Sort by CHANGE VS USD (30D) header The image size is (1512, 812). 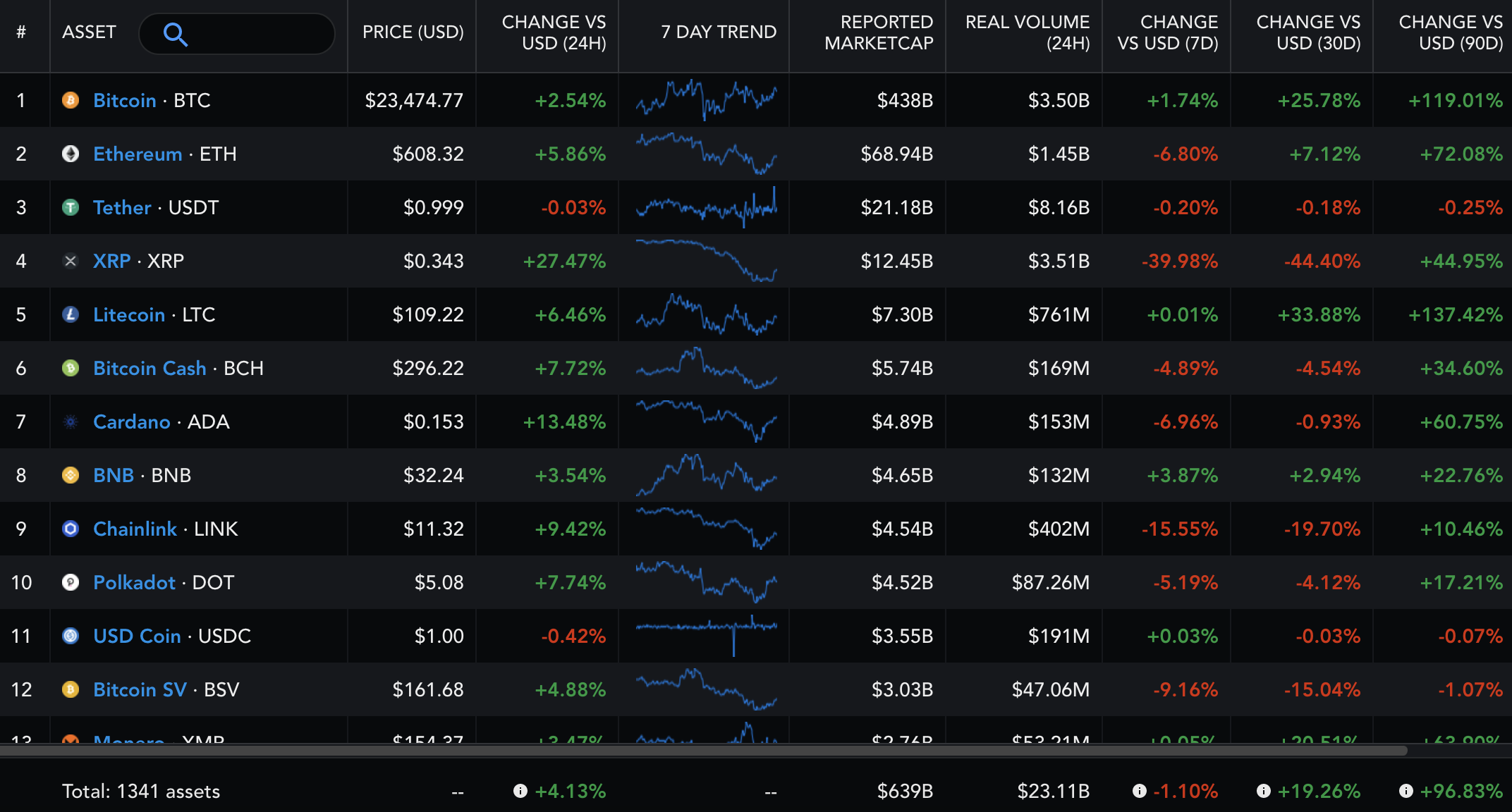(1308, 32)
